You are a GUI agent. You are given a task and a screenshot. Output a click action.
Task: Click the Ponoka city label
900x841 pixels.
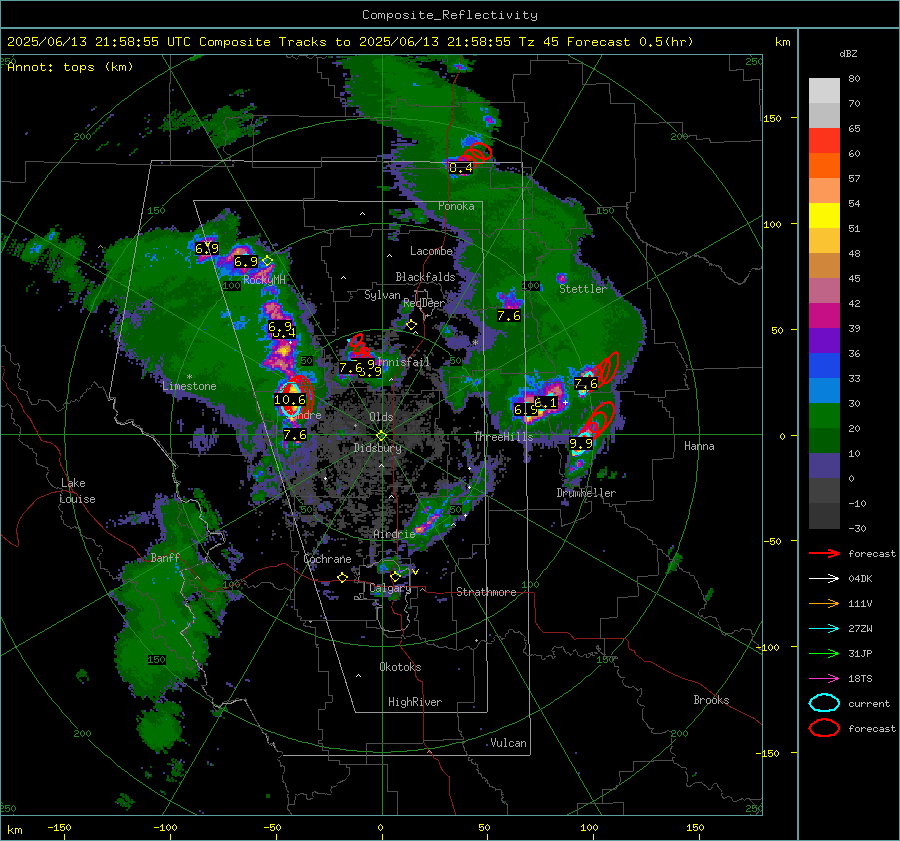pos(456,206)
